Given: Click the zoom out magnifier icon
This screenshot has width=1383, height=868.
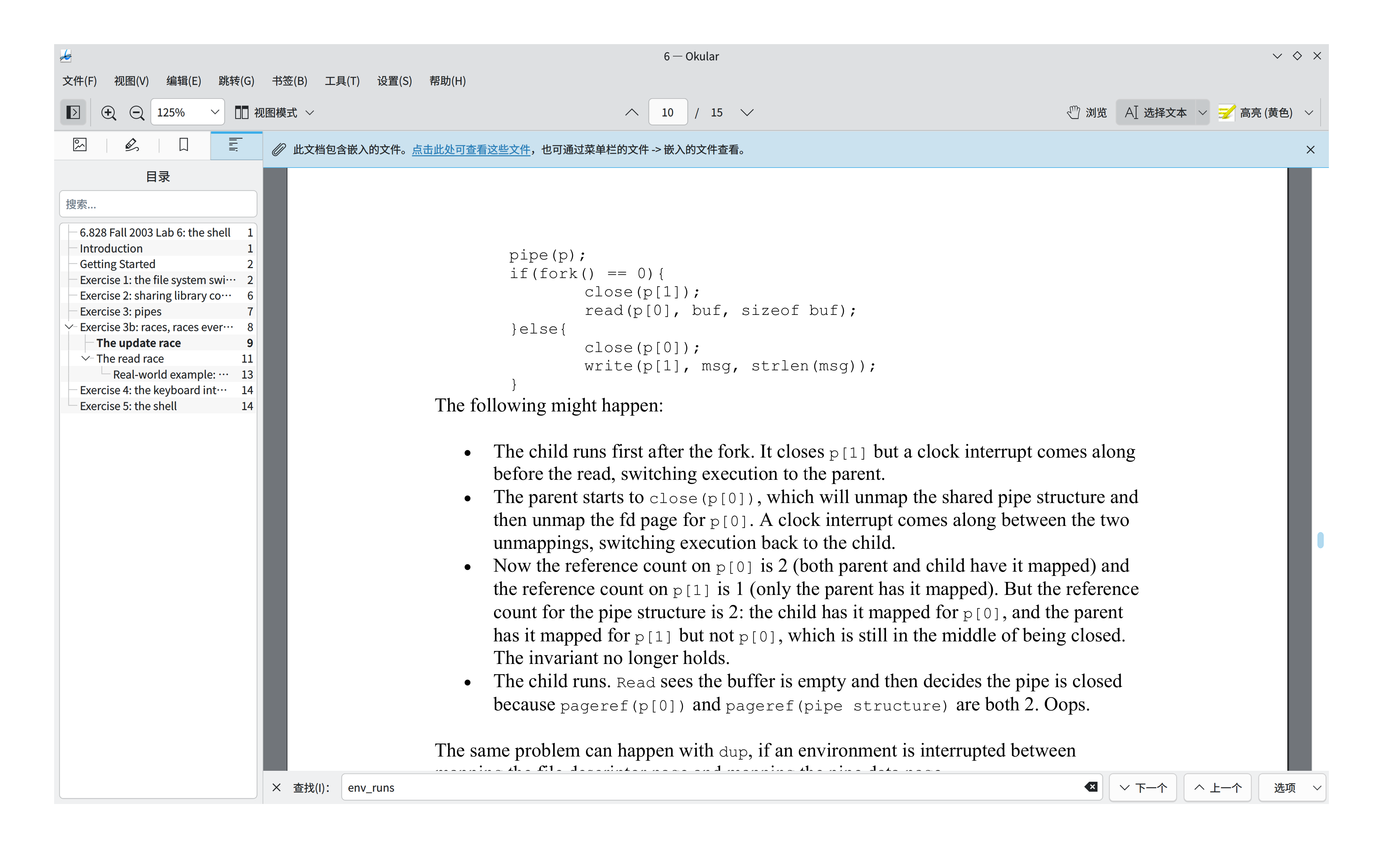Looking at the screenshot, I should point(137,112).
